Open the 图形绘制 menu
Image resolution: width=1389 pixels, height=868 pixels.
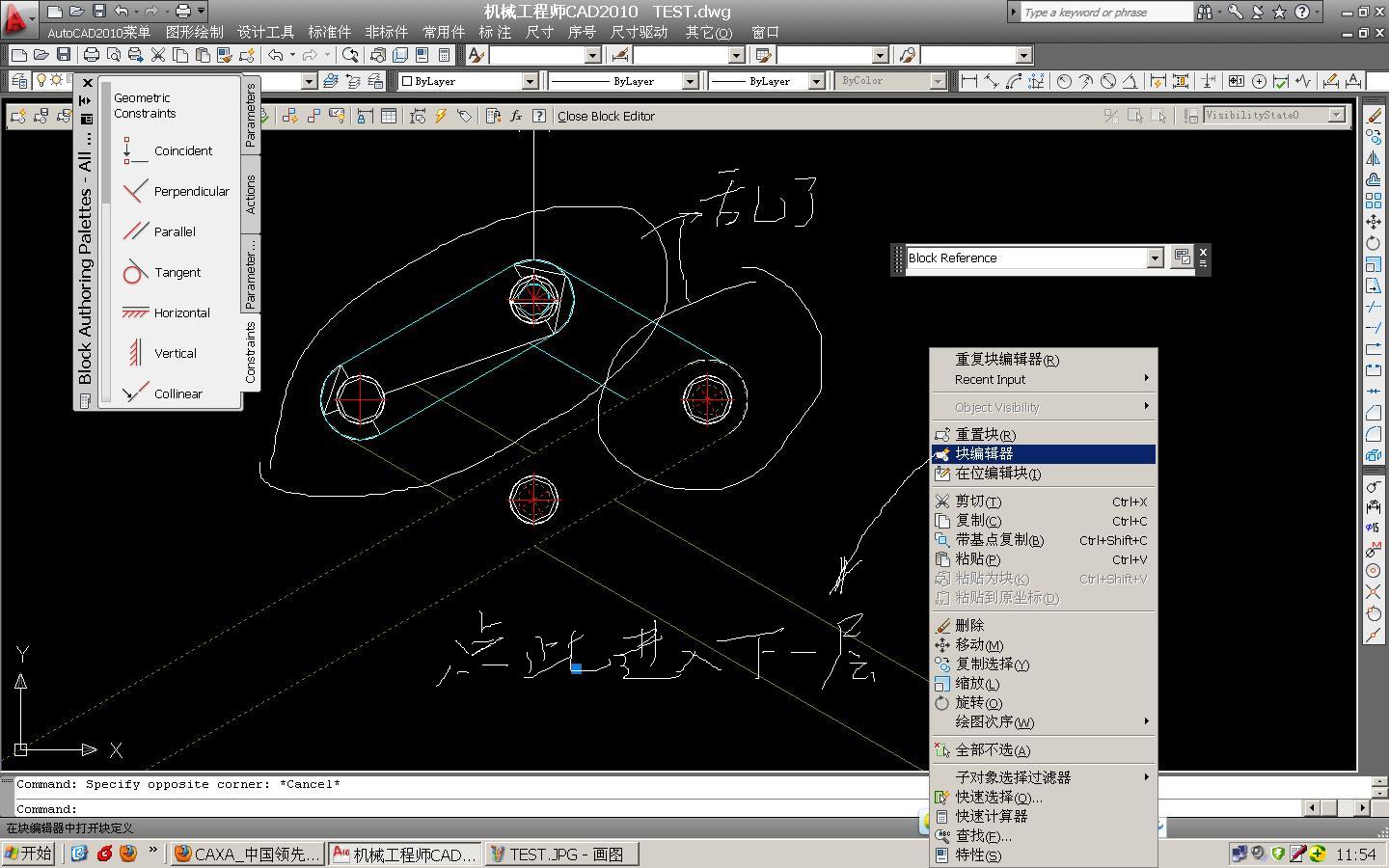click(194, 32)
